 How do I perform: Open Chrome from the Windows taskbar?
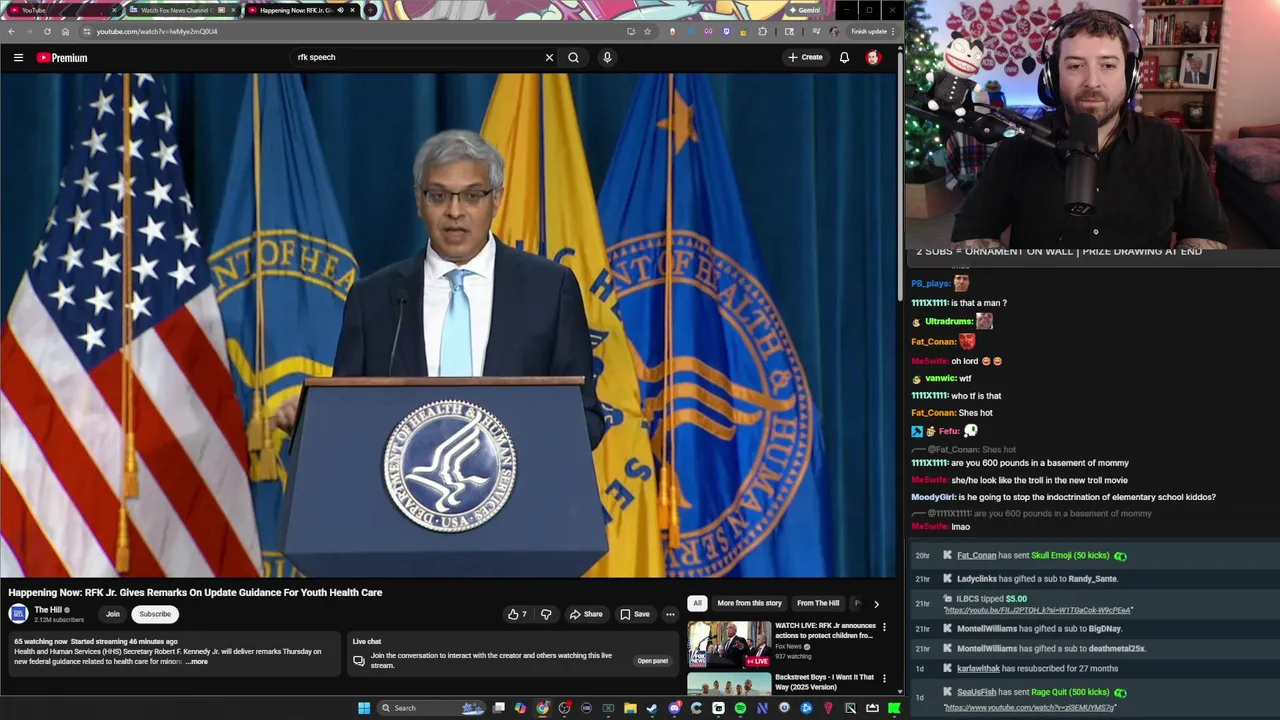point(542,708)
